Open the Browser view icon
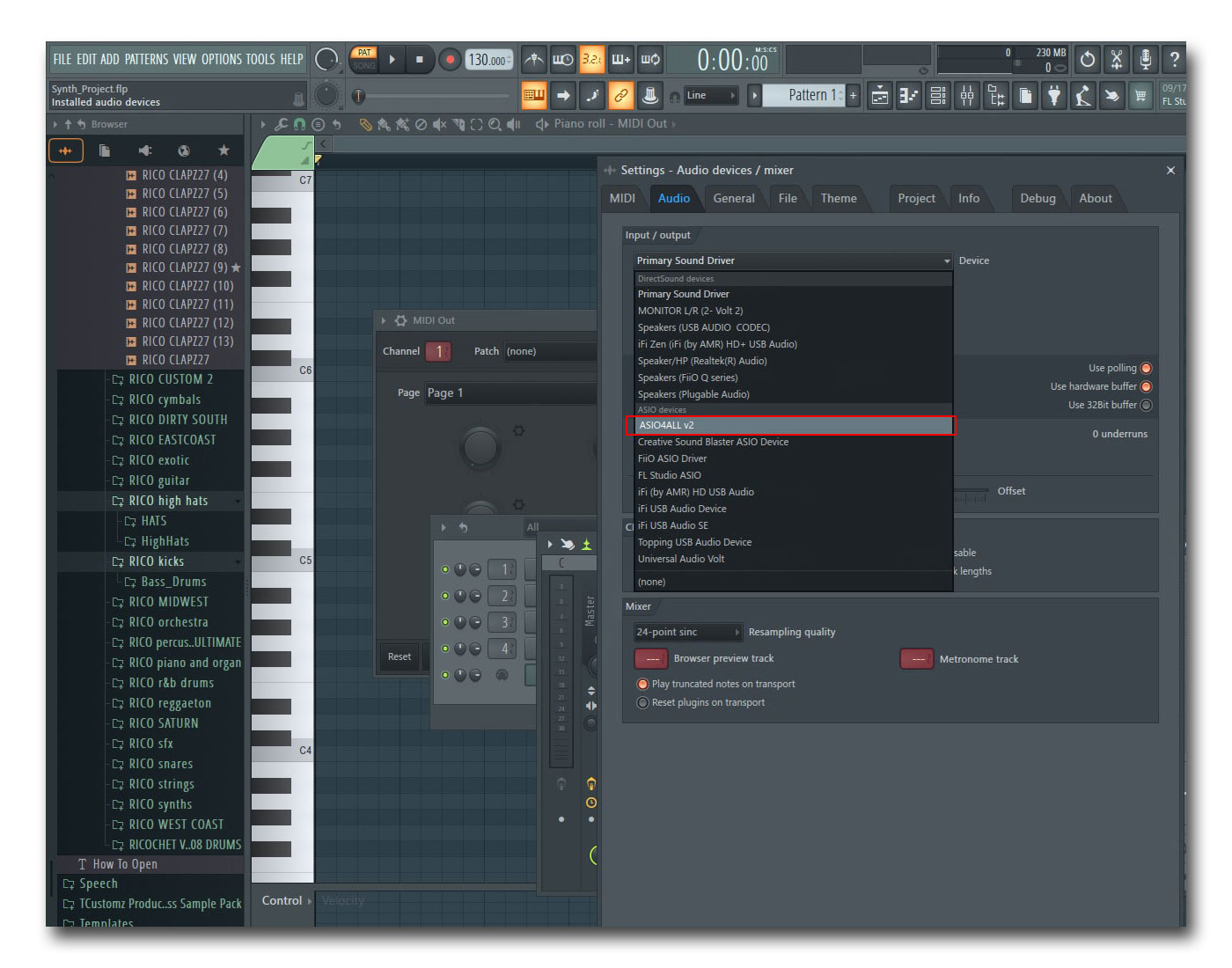The height and width of the screenshot is (968, 1232). click(x=996, y=96)
